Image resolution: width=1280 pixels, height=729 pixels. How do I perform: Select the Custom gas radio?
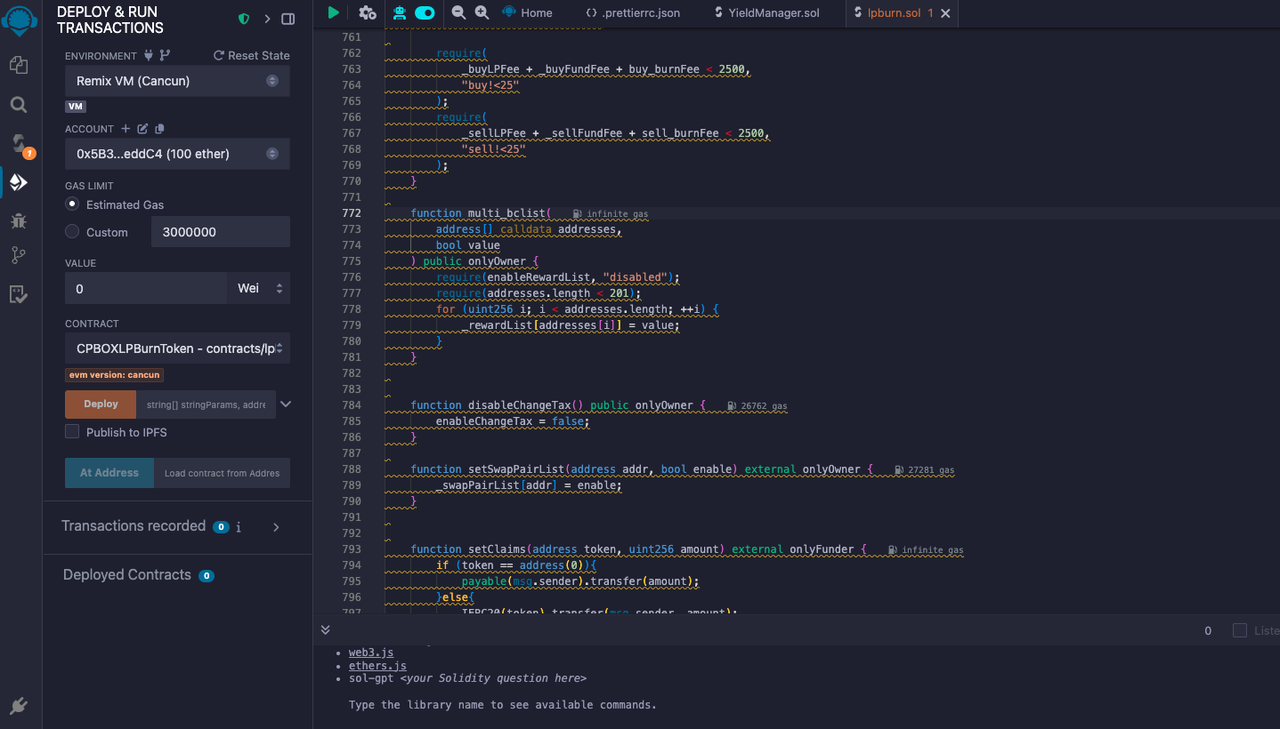(72, 231)
